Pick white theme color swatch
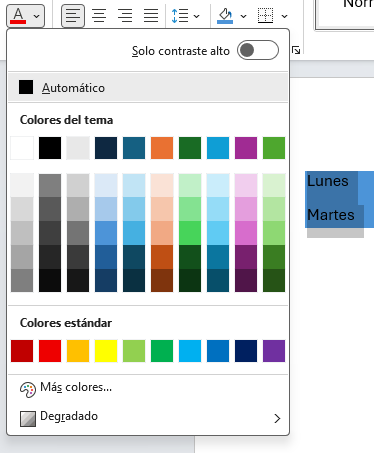374x453 pixels. pos(22,148)
